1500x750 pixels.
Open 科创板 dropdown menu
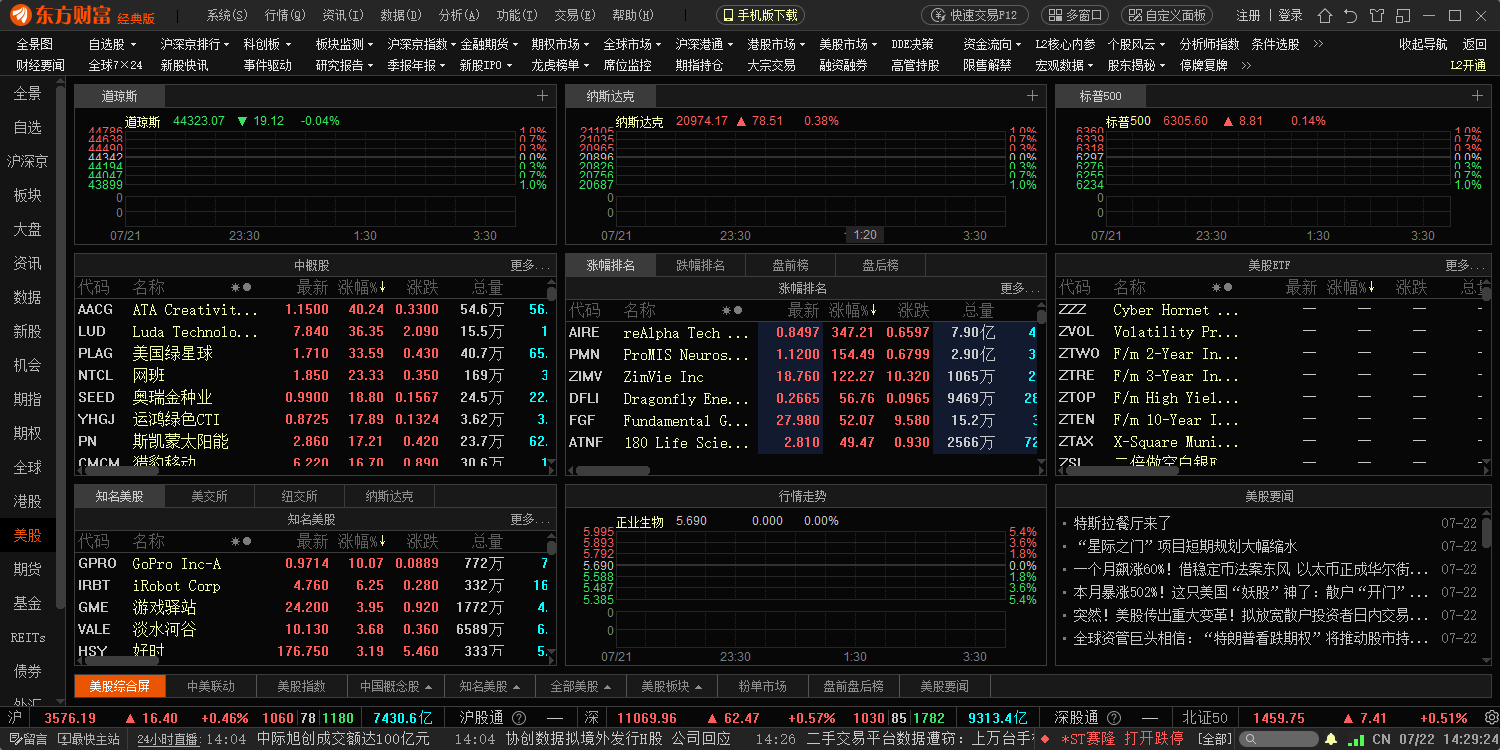pyautogui.click(x=267, y=44)
